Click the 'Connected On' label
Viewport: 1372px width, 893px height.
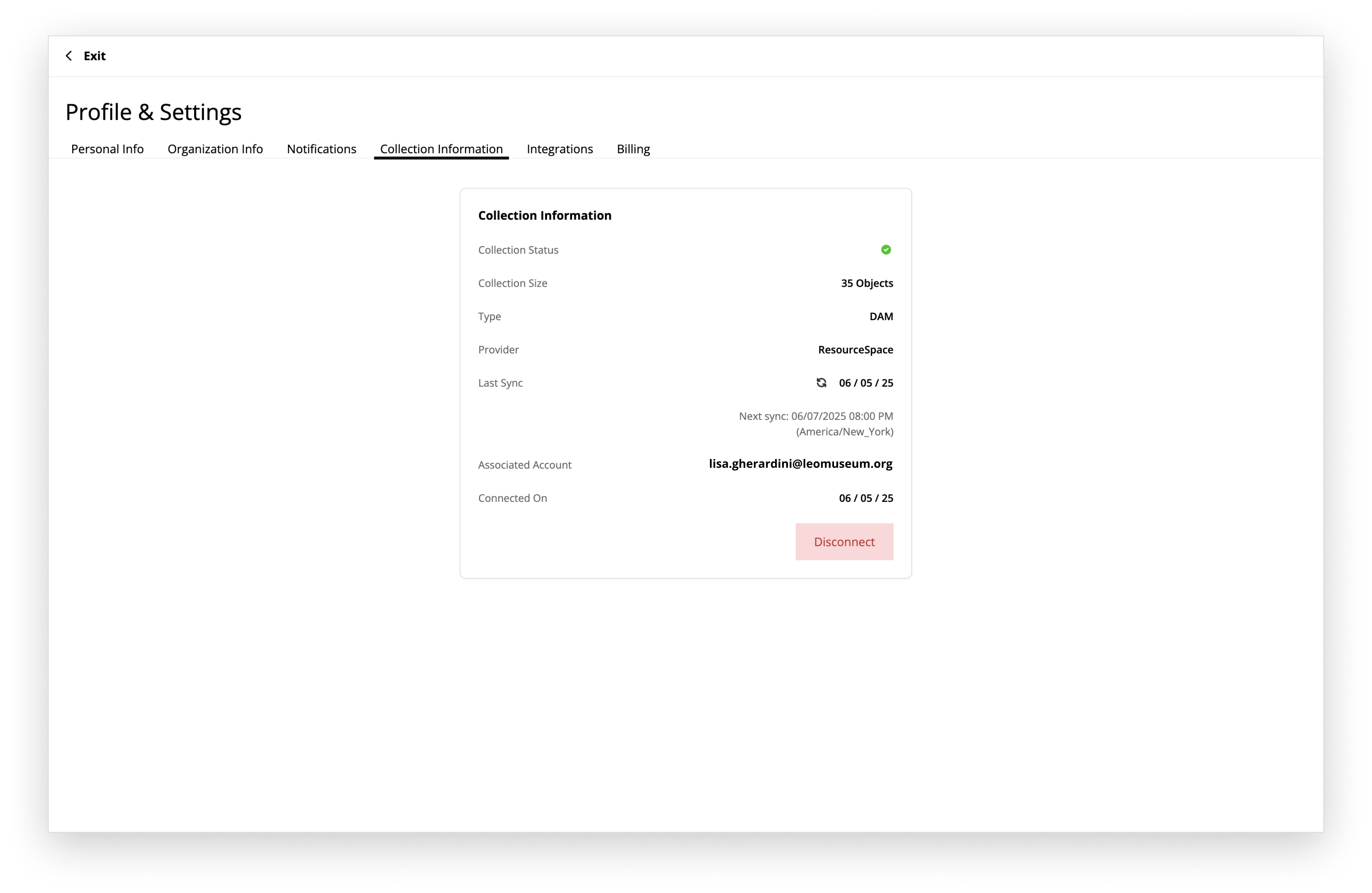pyautogui.click(x=512, y=498)
